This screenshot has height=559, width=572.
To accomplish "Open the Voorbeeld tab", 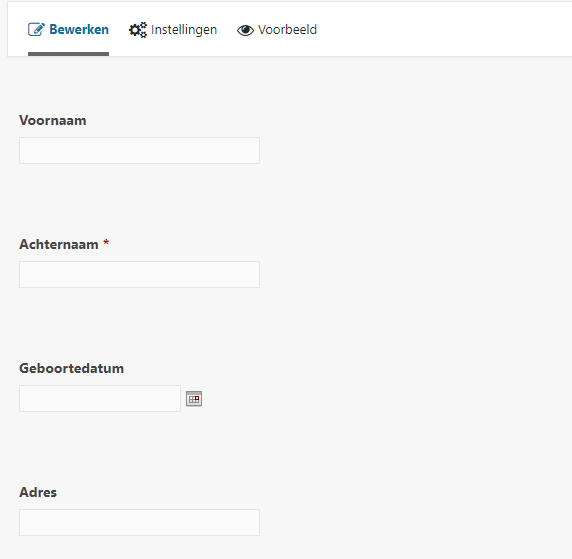I will click(277, 30).
